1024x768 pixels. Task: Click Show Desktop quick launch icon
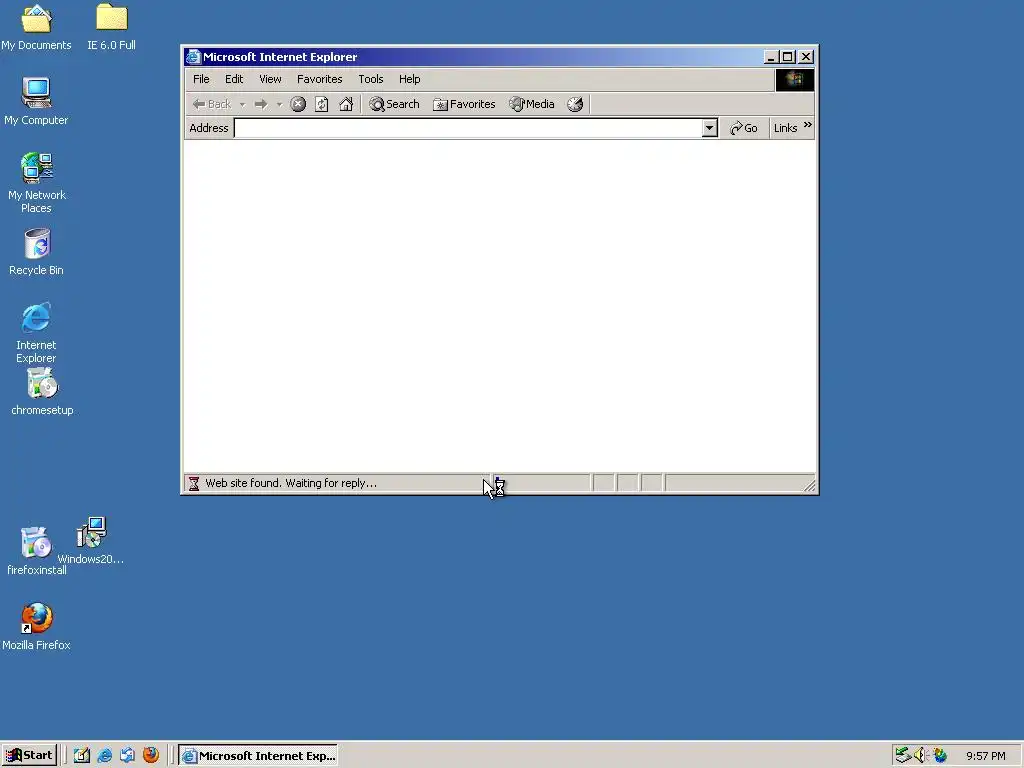[82, 756]
